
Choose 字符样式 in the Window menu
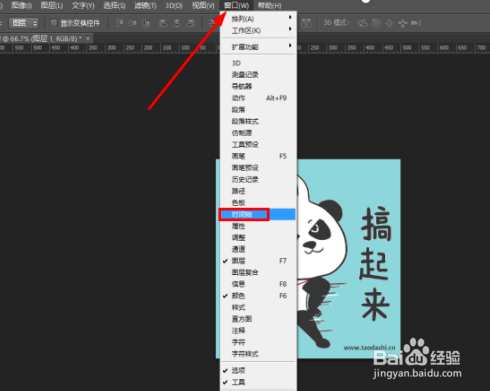(258, 354)
